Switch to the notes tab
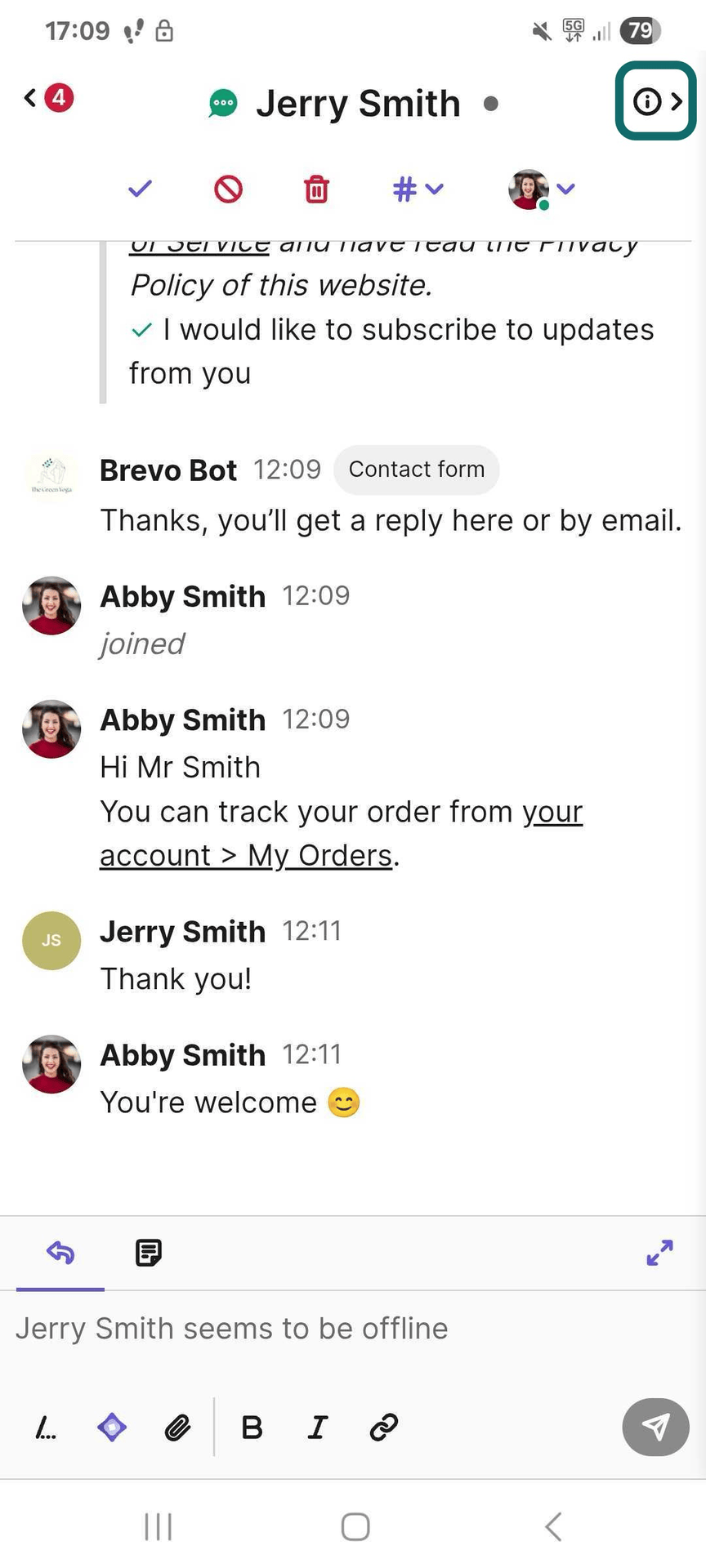Image resolution: width=706 pixels, height=1568 pixels. coord(148,1253)
